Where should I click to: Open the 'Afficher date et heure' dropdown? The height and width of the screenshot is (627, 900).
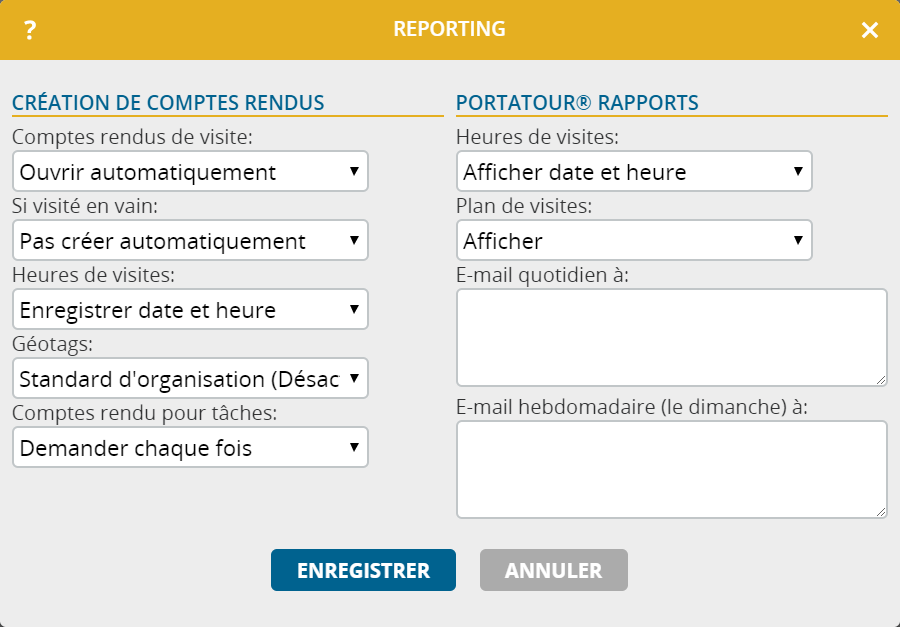[634, 171]
